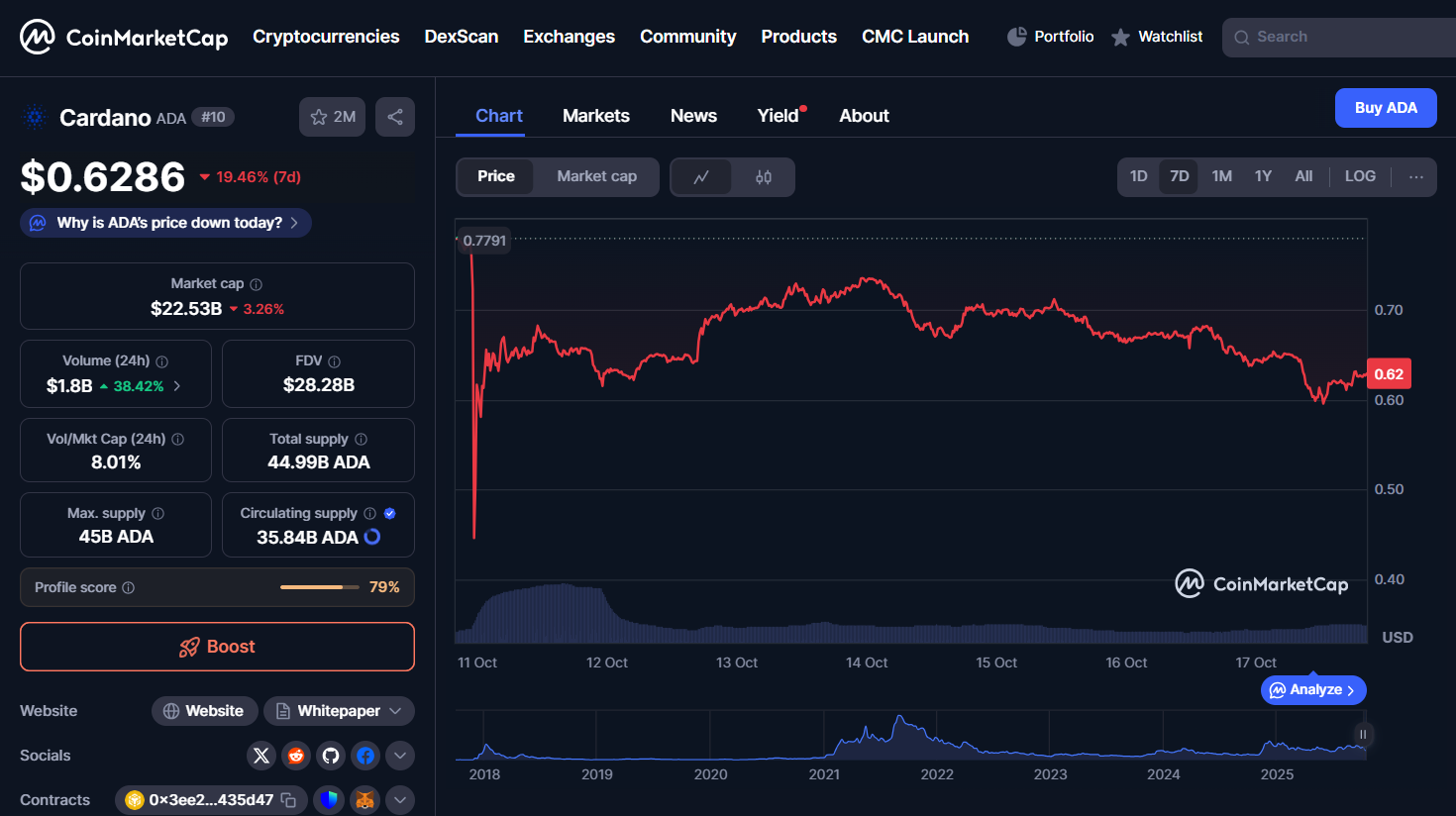
Task: Add Cardano to watchlist with star button
Action: tap(332, 117)
